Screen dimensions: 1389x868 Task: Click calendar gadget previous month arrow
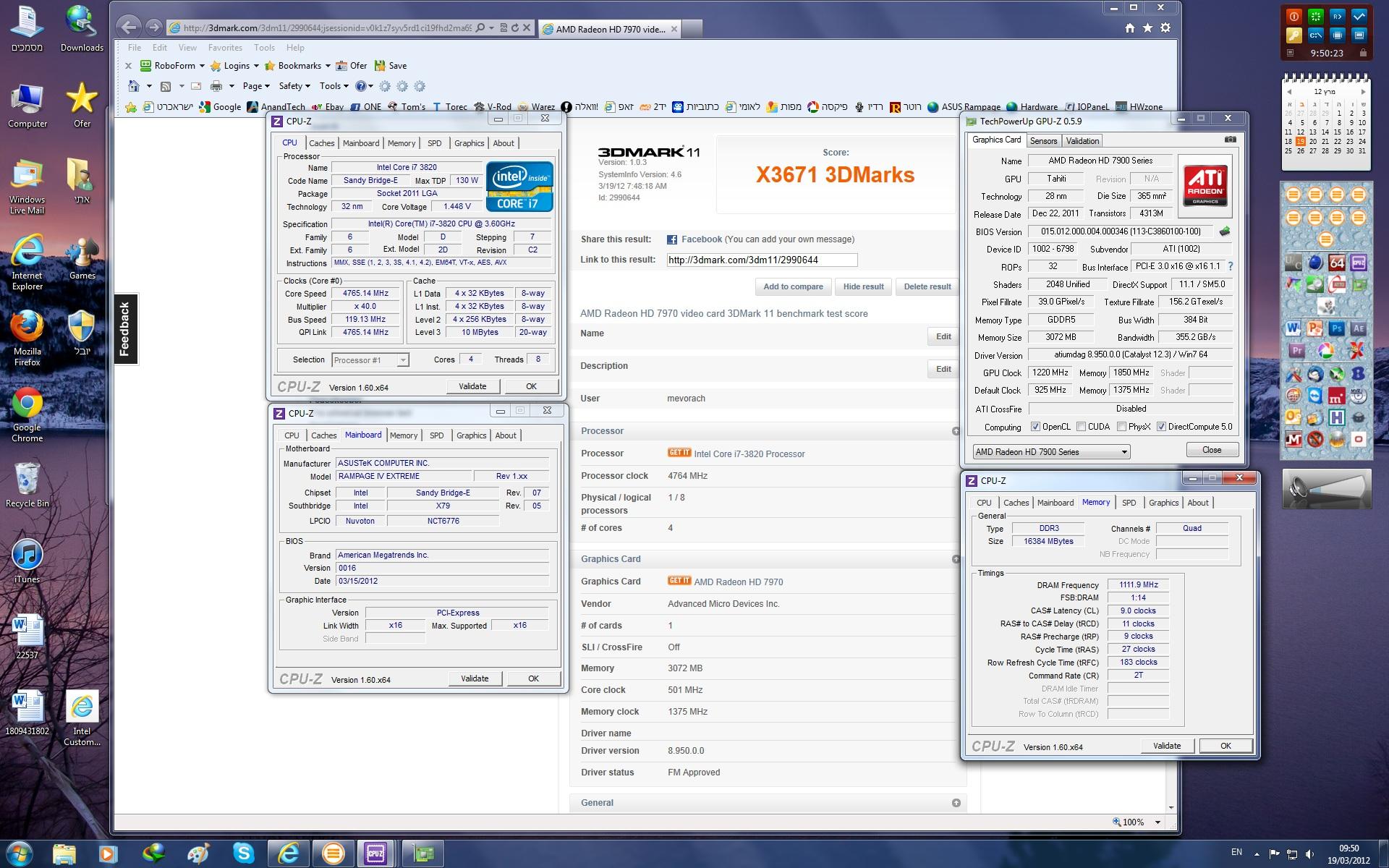tap(1288, 92)
